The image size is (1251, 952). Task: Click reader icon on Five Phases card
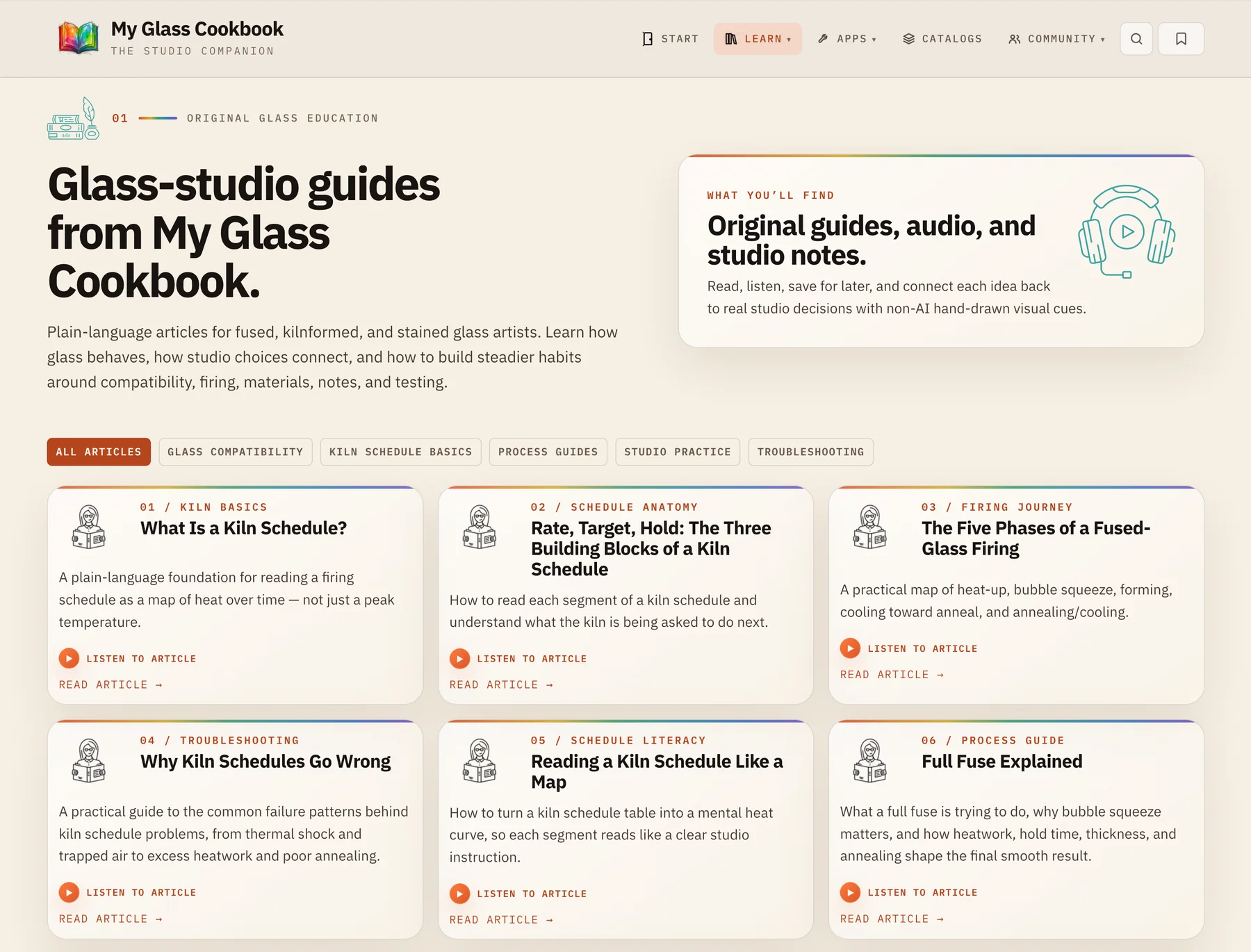pyautogui.click(x=870, y=527)
